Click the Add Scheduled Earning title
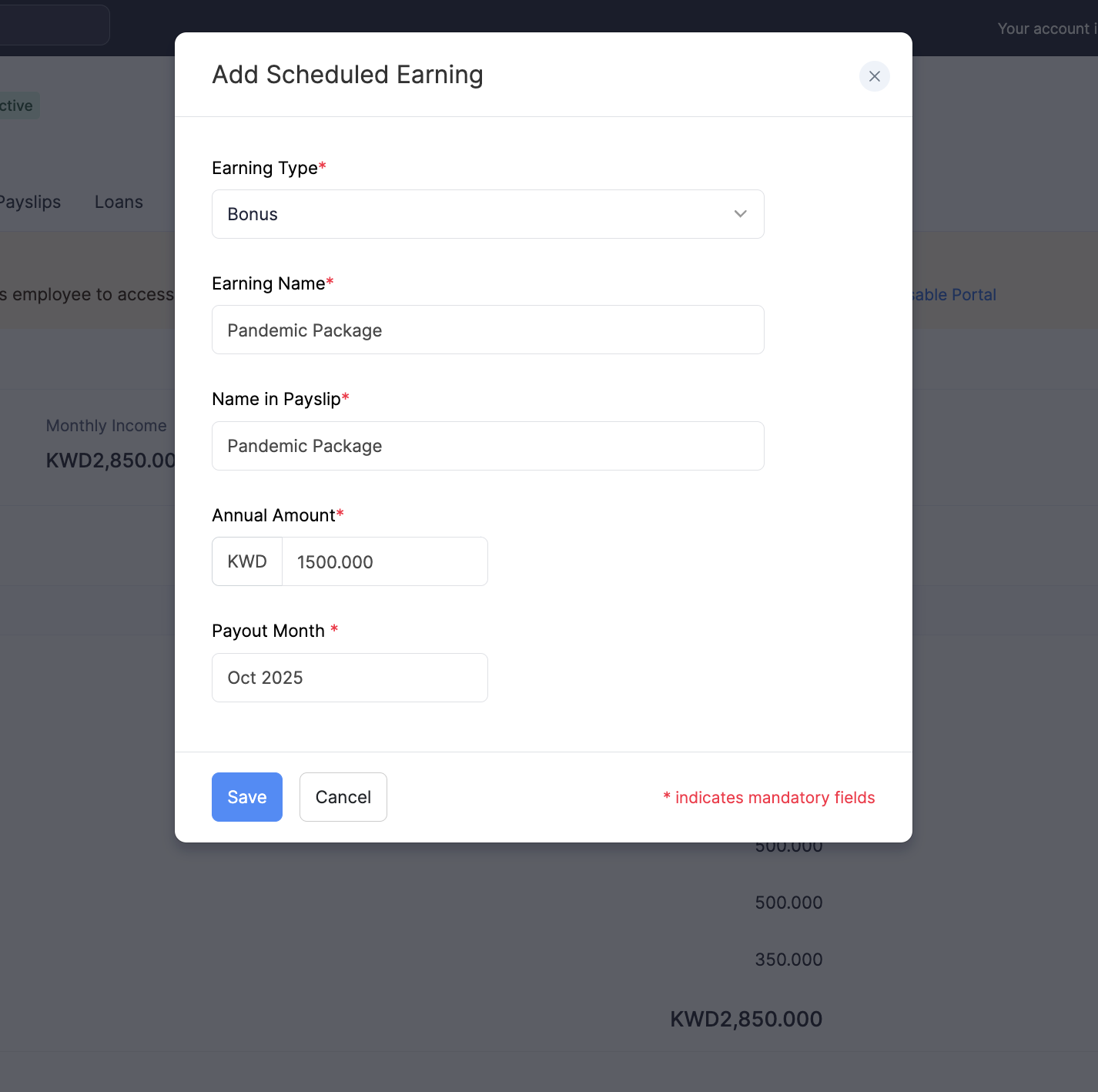 coord(347,75)
